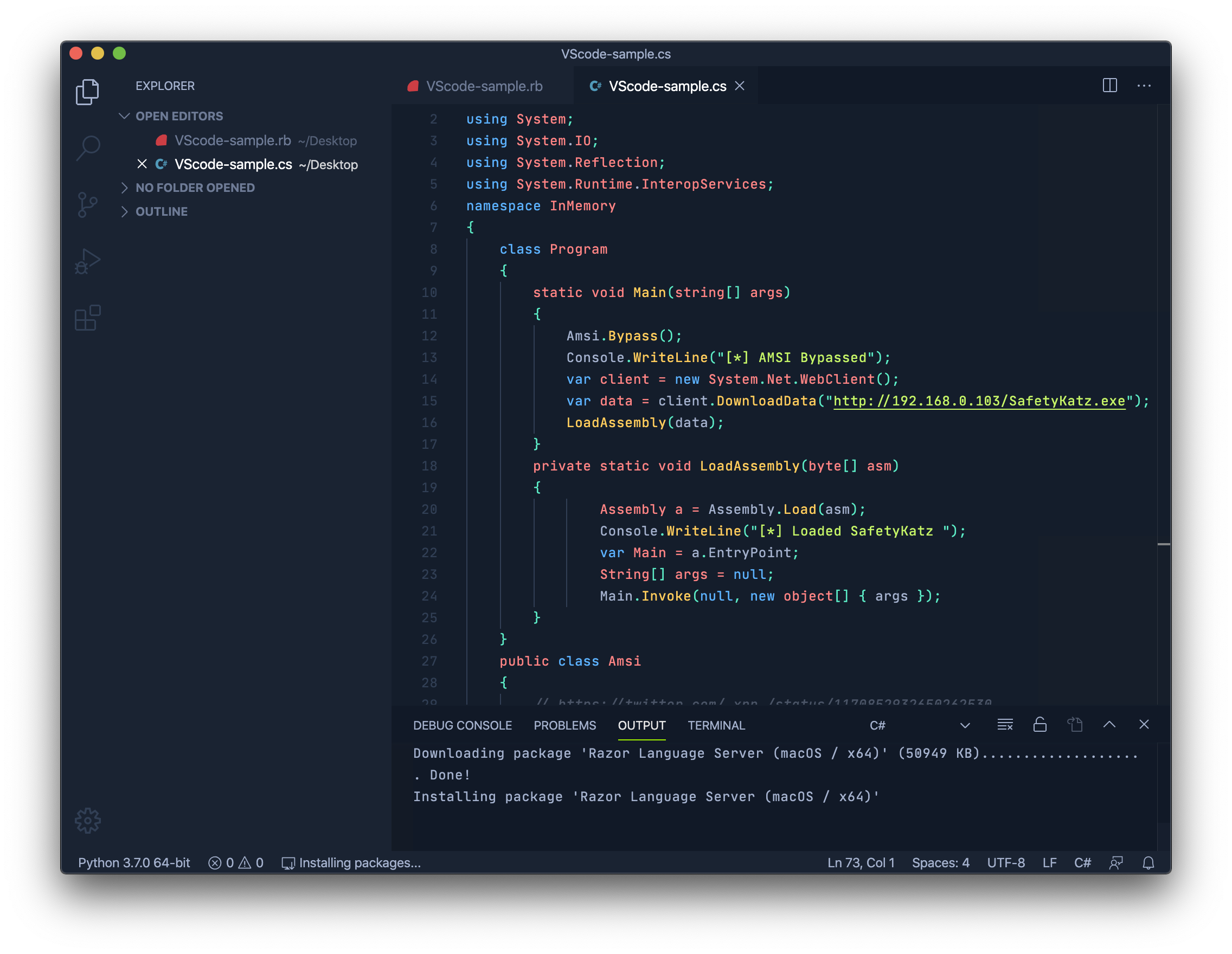Toggle output scroll lock icon
Image resolution: width=1232 pixels, height=954 pixels.
[1039, 725]
